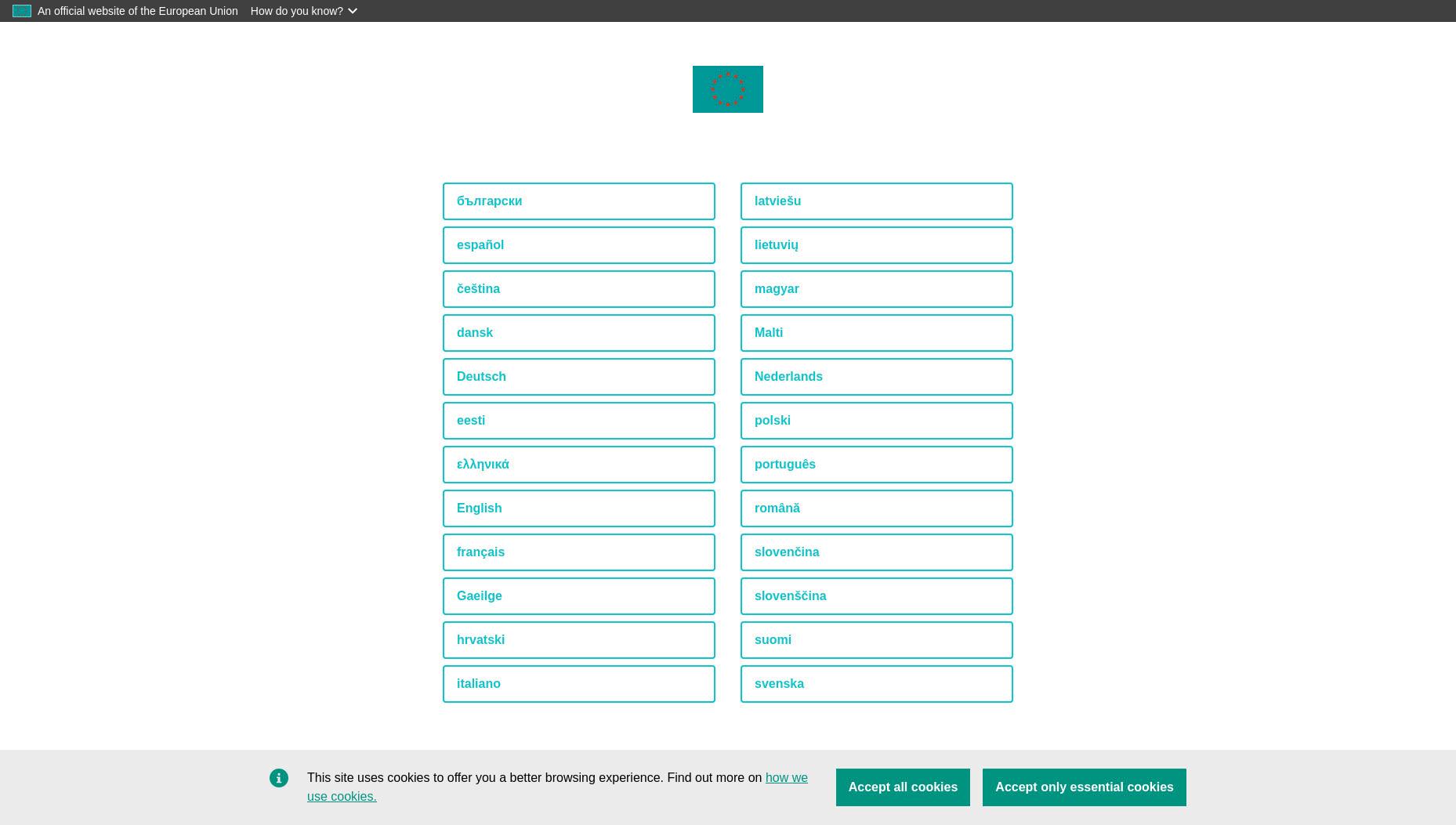1456x825 pixels.
Task: Click the chevron next to How do you know
Action: pos(353,11)
